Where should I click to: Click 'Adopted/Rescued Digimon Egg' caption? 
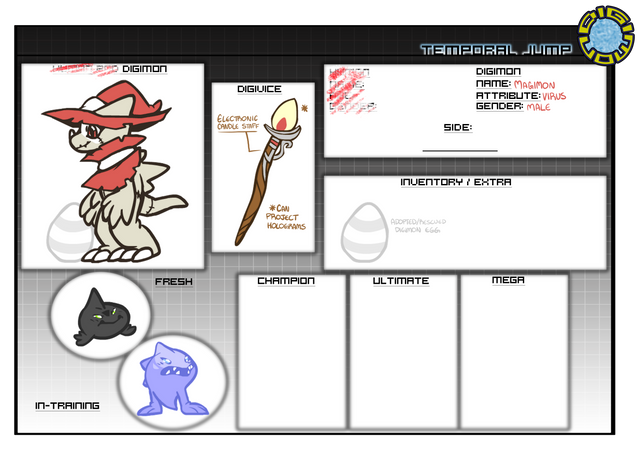coord(418,226)
